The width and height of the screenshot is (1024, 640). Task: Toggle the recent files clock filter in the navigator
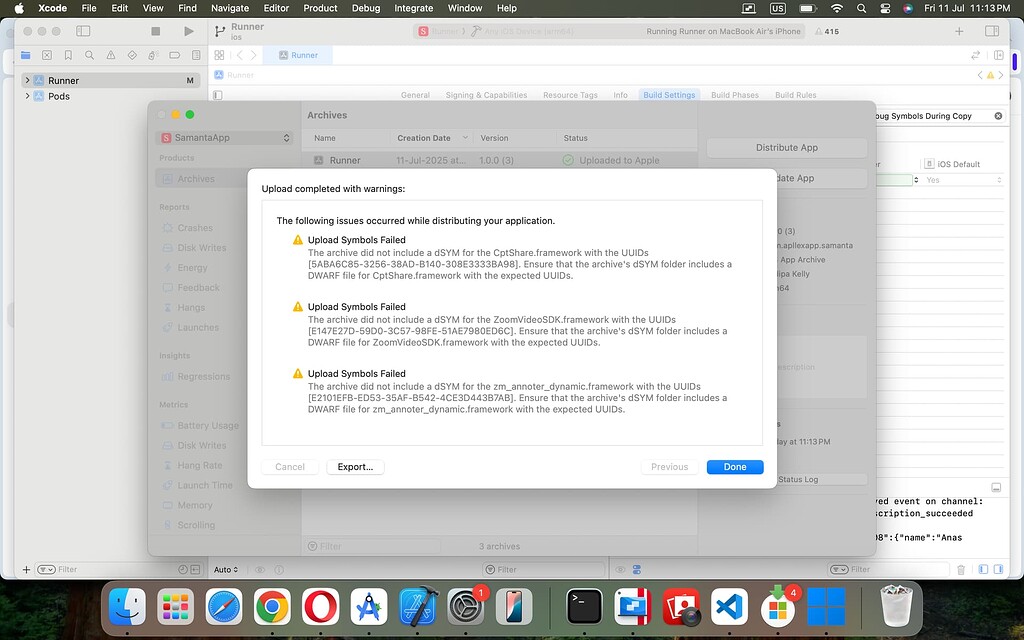pyautogui.click(x=183, y=569)
